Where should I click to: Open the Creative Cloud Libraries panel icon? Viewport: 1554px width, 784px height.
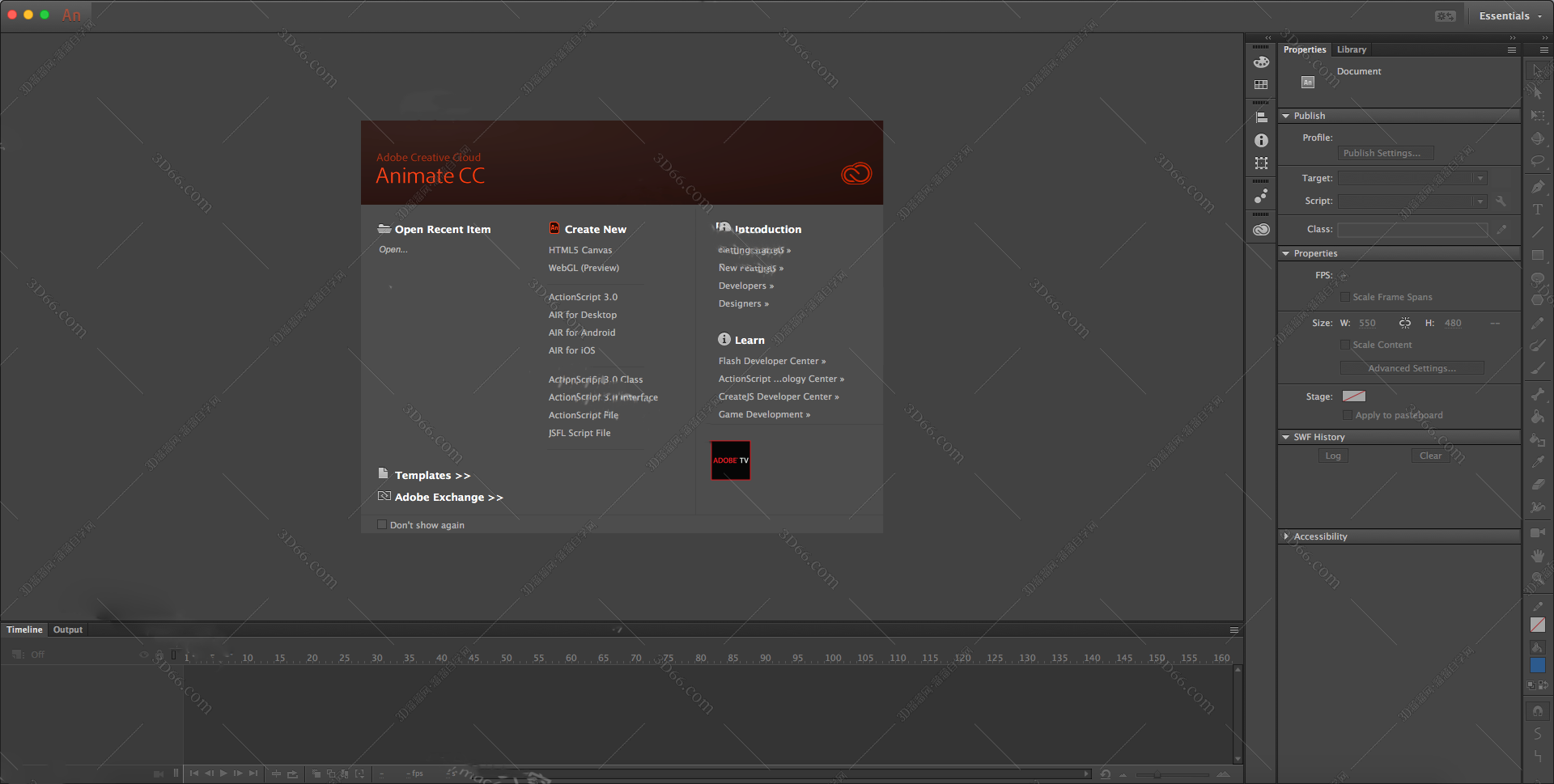pos(1261,230)
